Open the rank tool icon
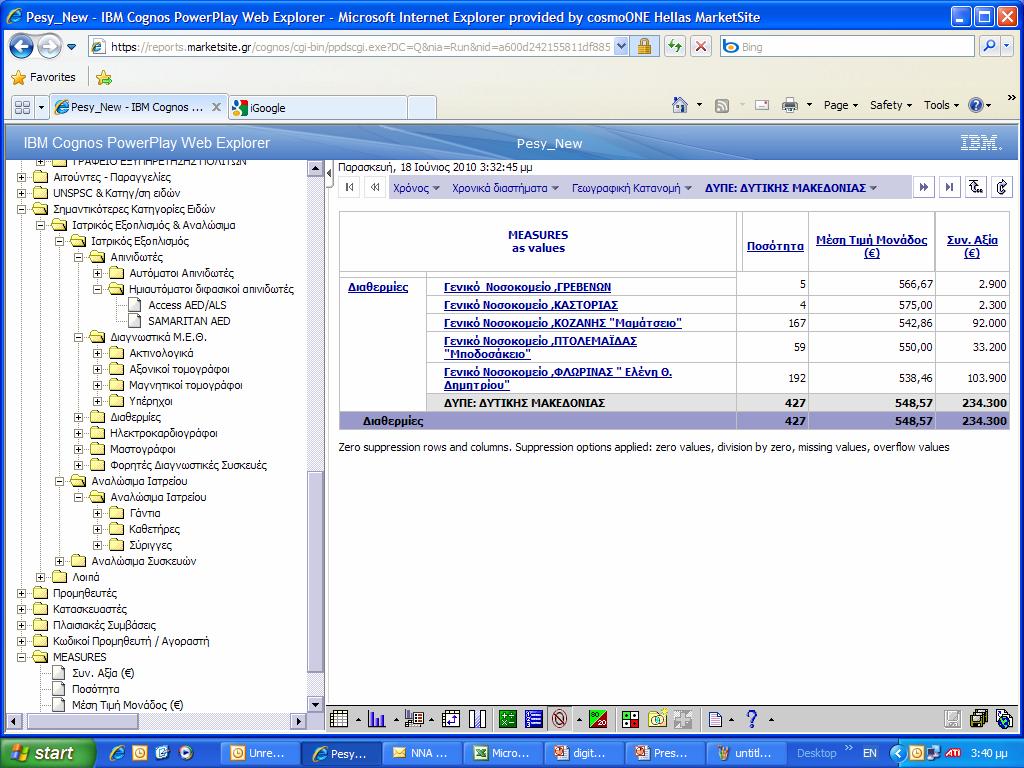Viewport: 1024px width, 768px height. [x=534, y=719]
